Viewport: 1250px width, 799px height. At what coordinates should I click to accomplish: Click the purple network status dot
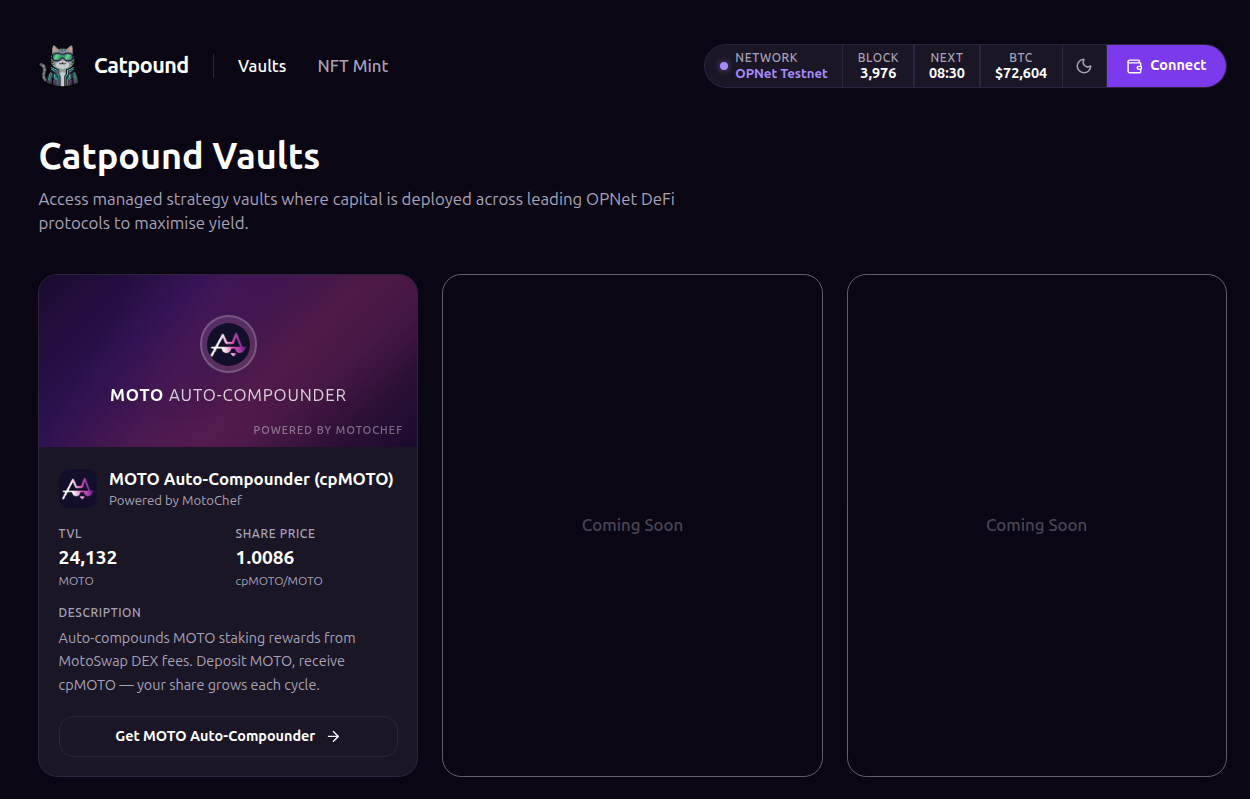coord(722,65)
